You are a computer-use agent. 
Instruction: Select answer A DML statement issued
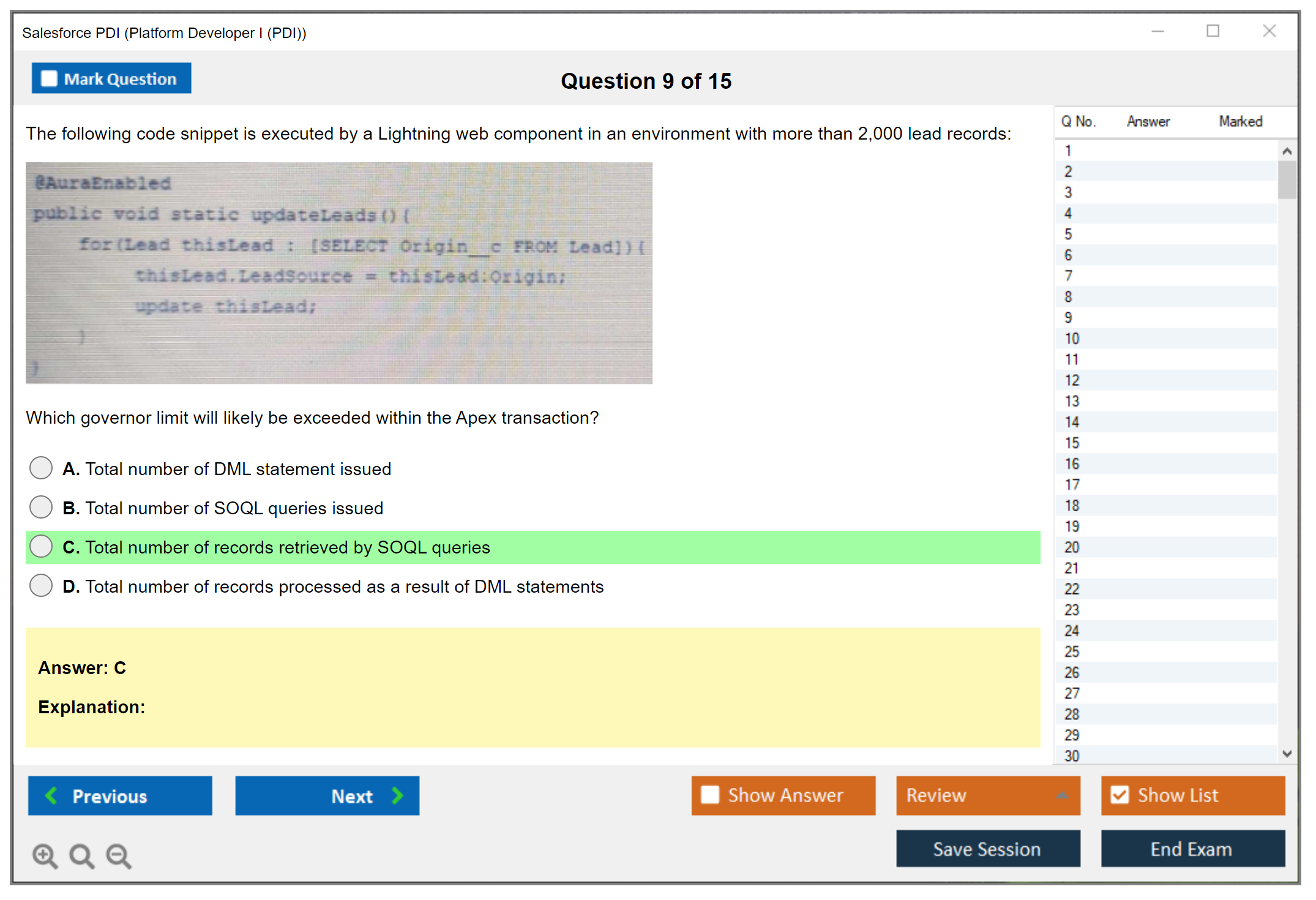pyautogui.click(x=41, y=468)
